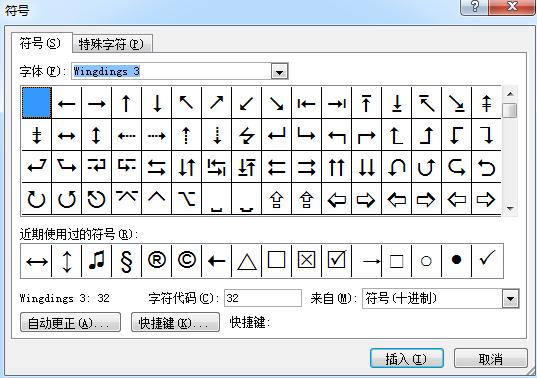Pick the first hollow up arrow with pedestal
Screen dimensions: 537x378
click(276, 199)
